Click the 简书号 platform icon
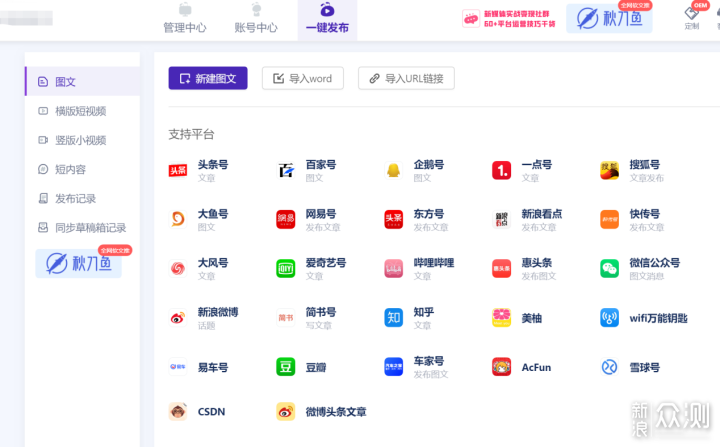Viewport: 720px width, 447px height. coord(286,317)
